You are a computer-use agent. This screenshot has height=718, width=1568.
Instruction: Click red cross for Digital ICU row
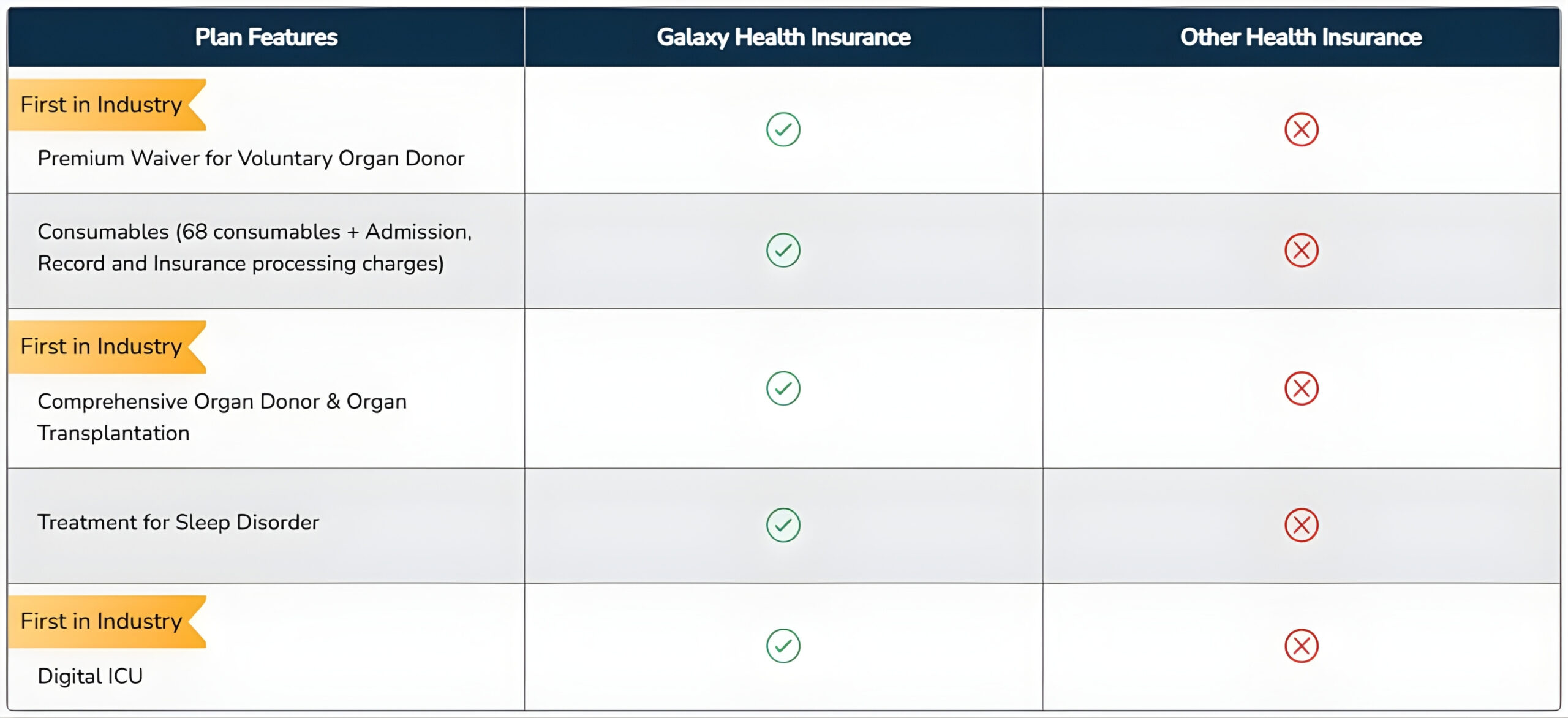pos(1301,646)
